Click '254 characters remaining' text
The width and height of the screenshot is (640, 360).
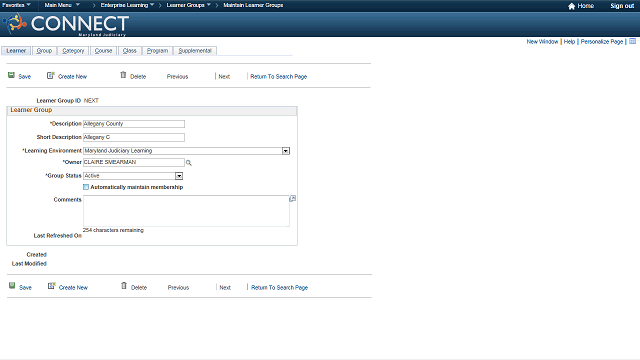(113, 230)
